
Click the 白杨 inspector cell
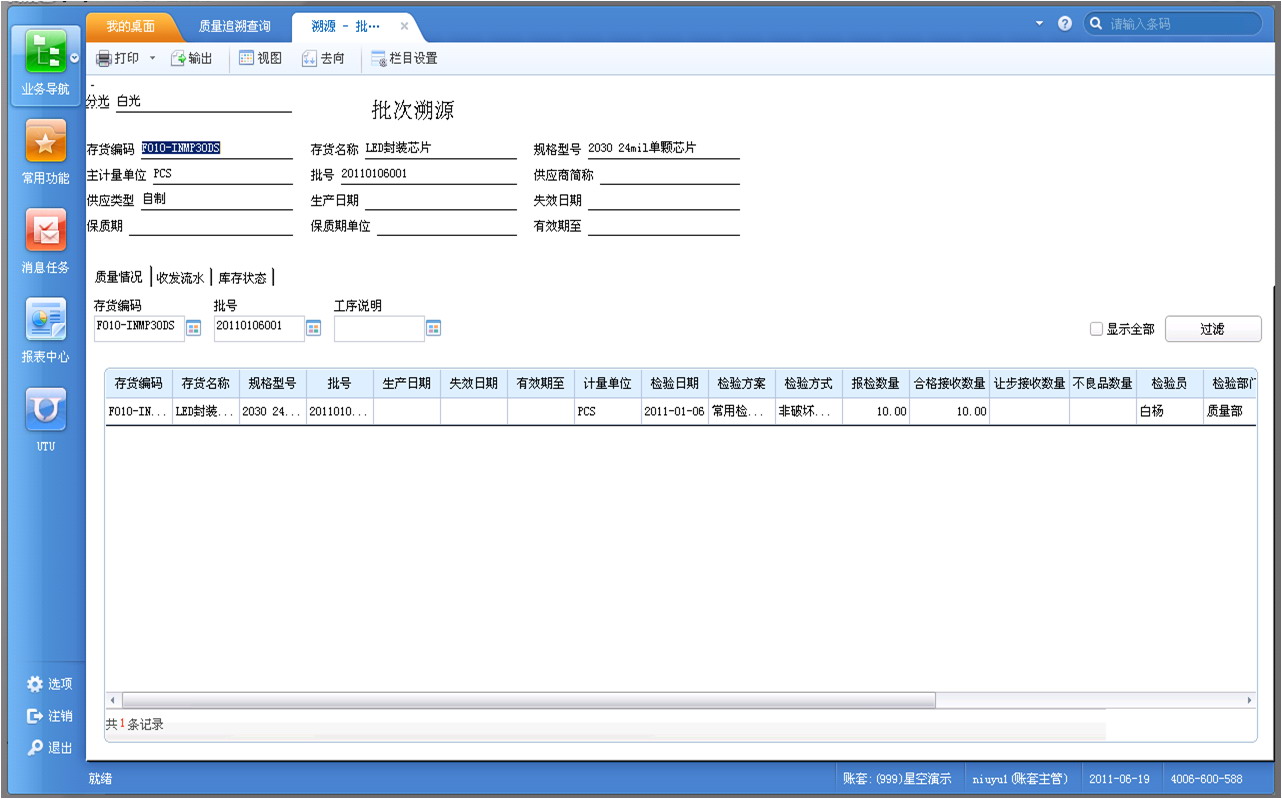(x=1169, y=411)
